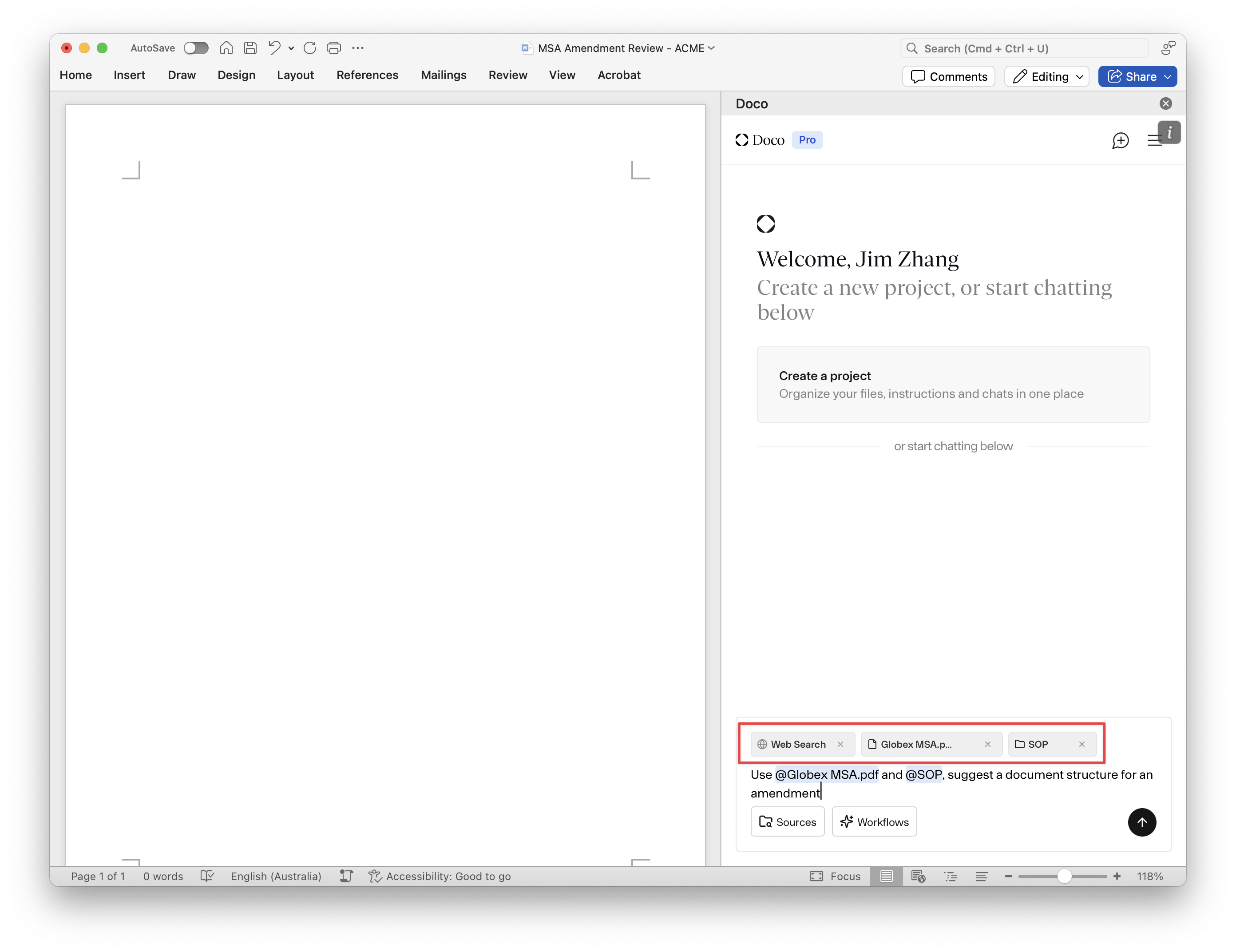Toggle AutoSave on
The width and height of the screenshot is (1236, 952).
[x=196, y=48]
